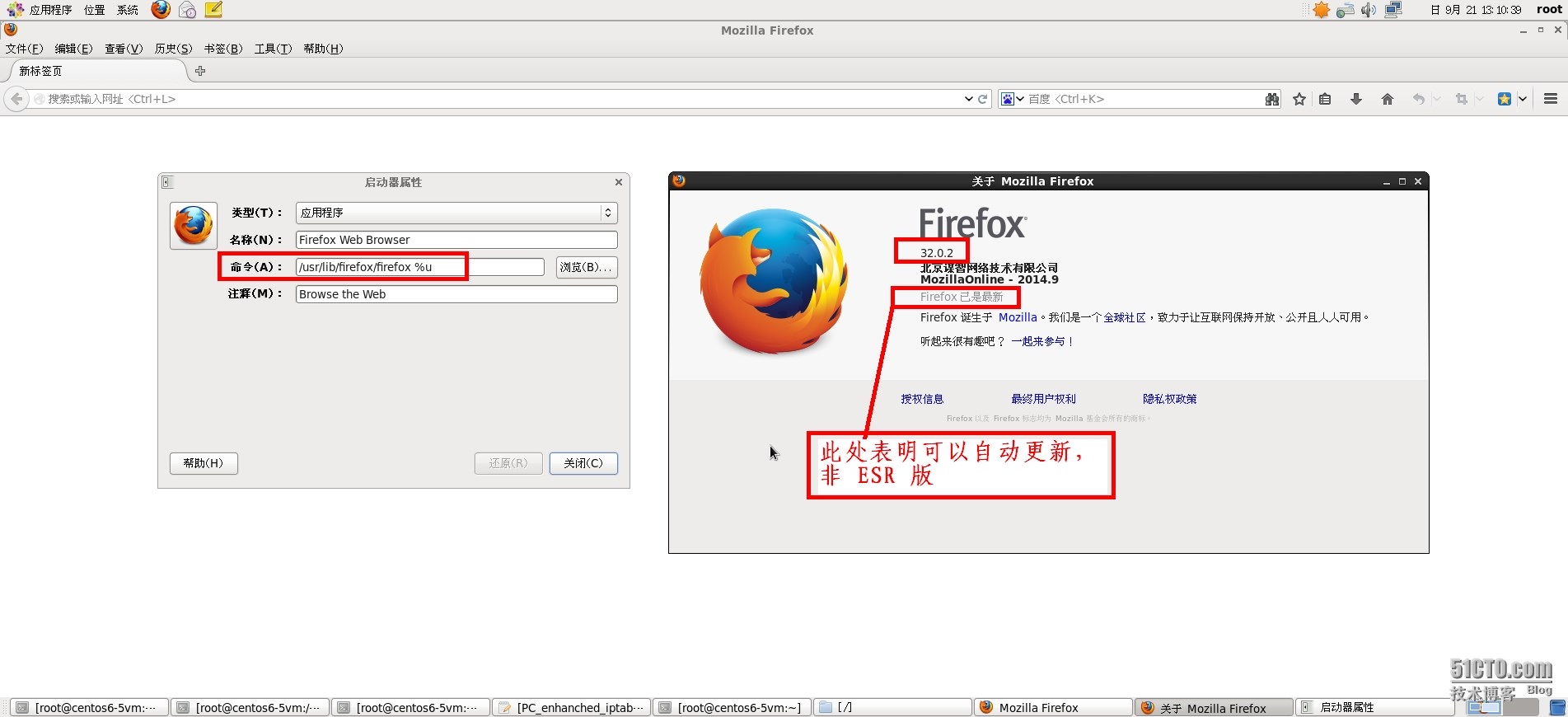1568x717 pixels.
Task: Open the 书签(B) menu
Action: click(x=223, y=49)
